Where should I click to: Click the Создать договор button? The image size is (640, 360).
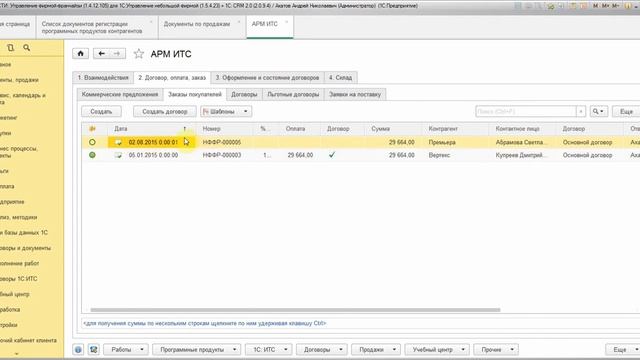pos(164,111)
